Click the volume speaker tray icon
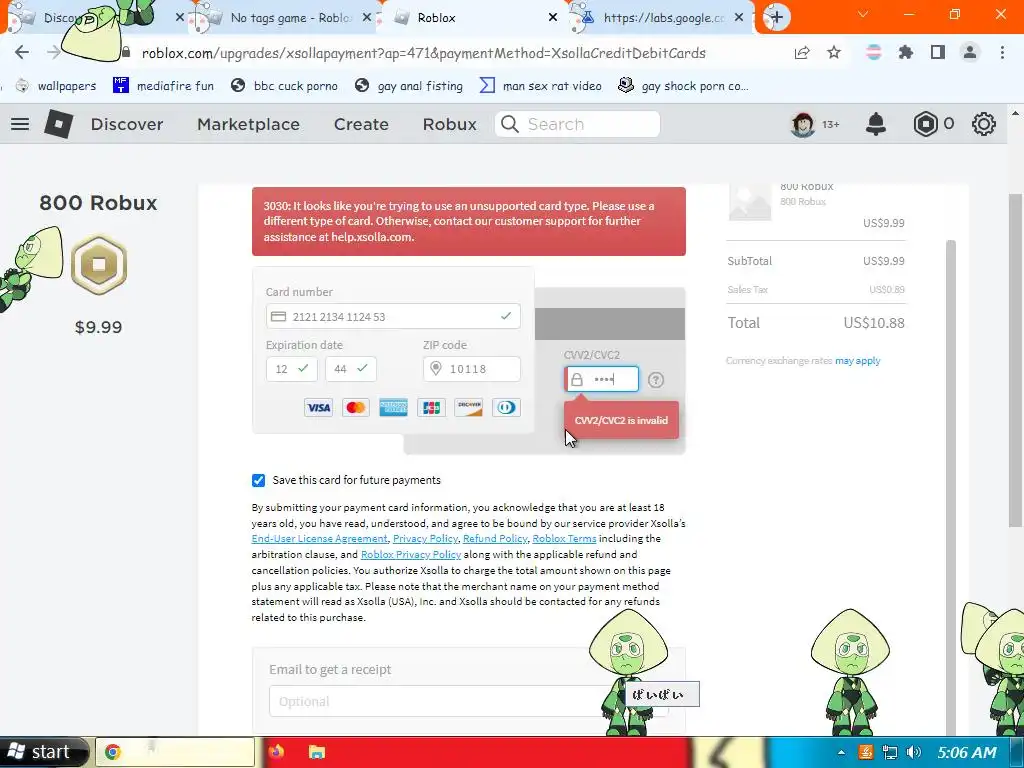This screenshot has width=1024, height=768. point(914,752)
